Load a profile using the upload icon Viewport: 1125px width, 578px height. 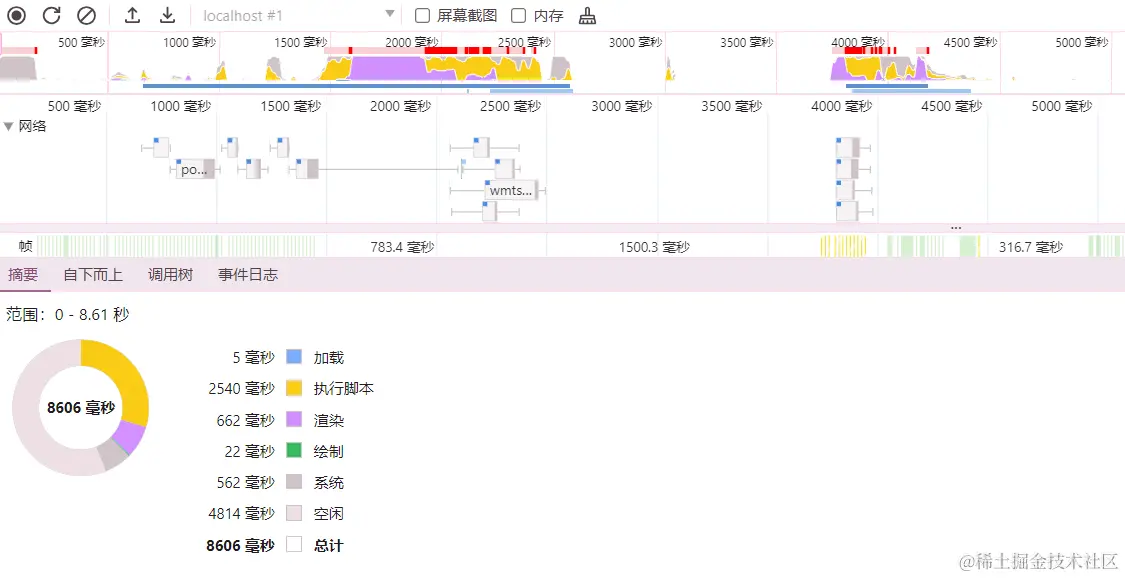pos(132,15)
